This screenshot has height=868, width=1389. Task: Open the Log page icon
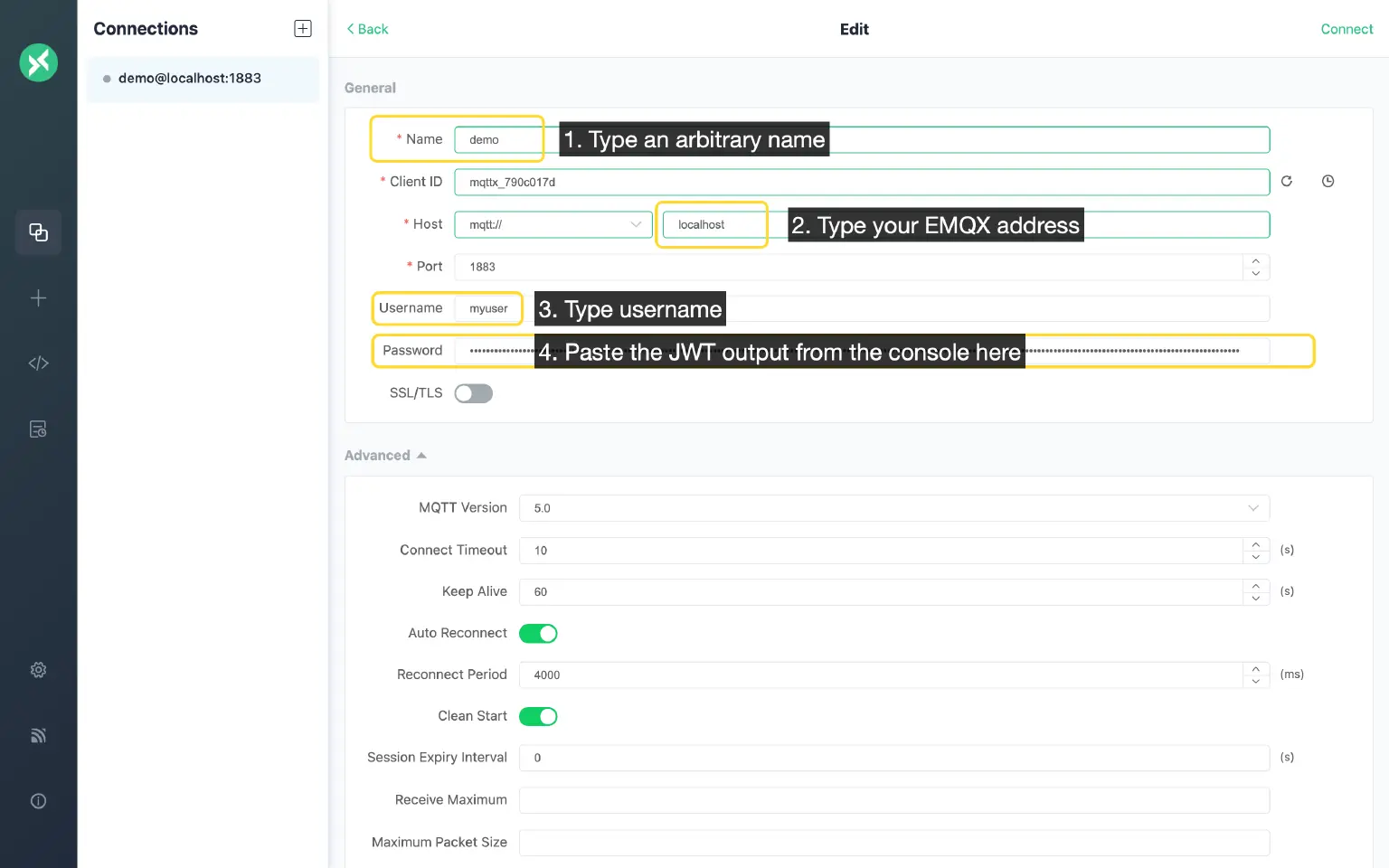[38, 429]
